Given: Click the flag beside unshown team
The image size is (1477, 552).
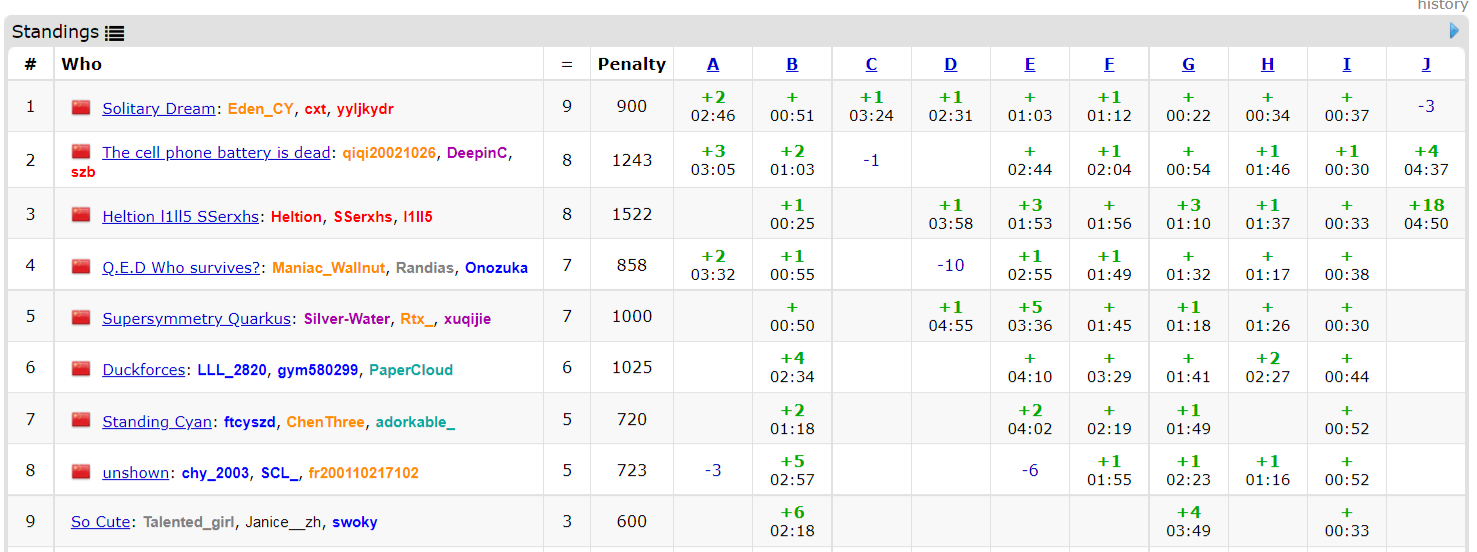Looking at the screenshot, I should 81,472.
